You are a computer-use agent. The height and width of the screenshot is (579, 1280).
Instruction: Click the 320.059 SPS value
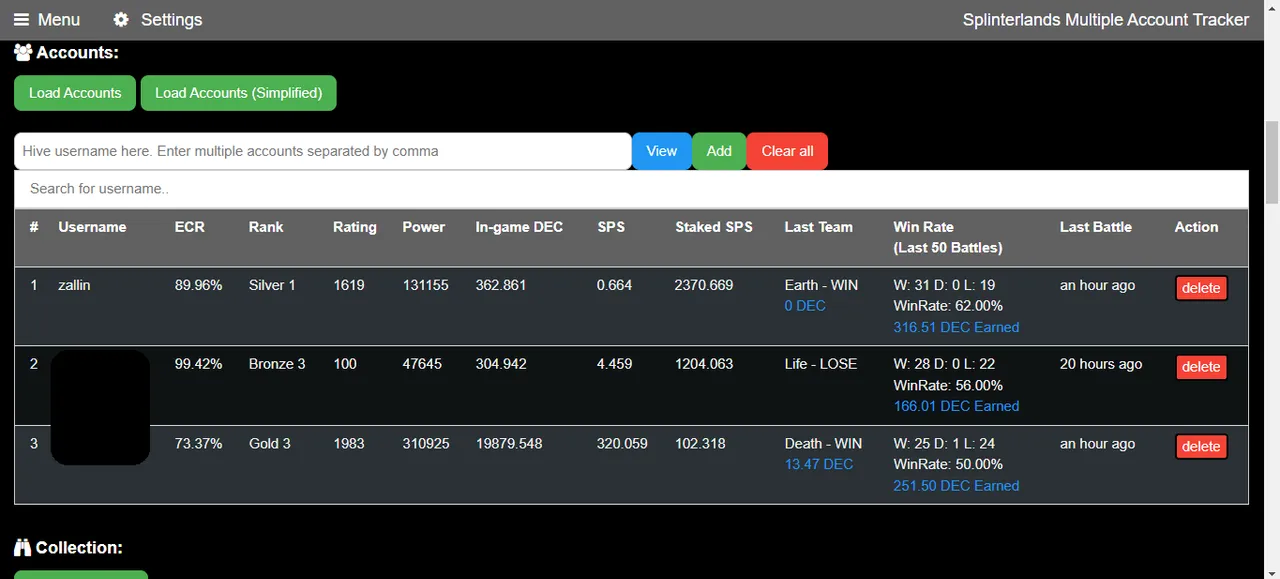[x=622, y=443]
